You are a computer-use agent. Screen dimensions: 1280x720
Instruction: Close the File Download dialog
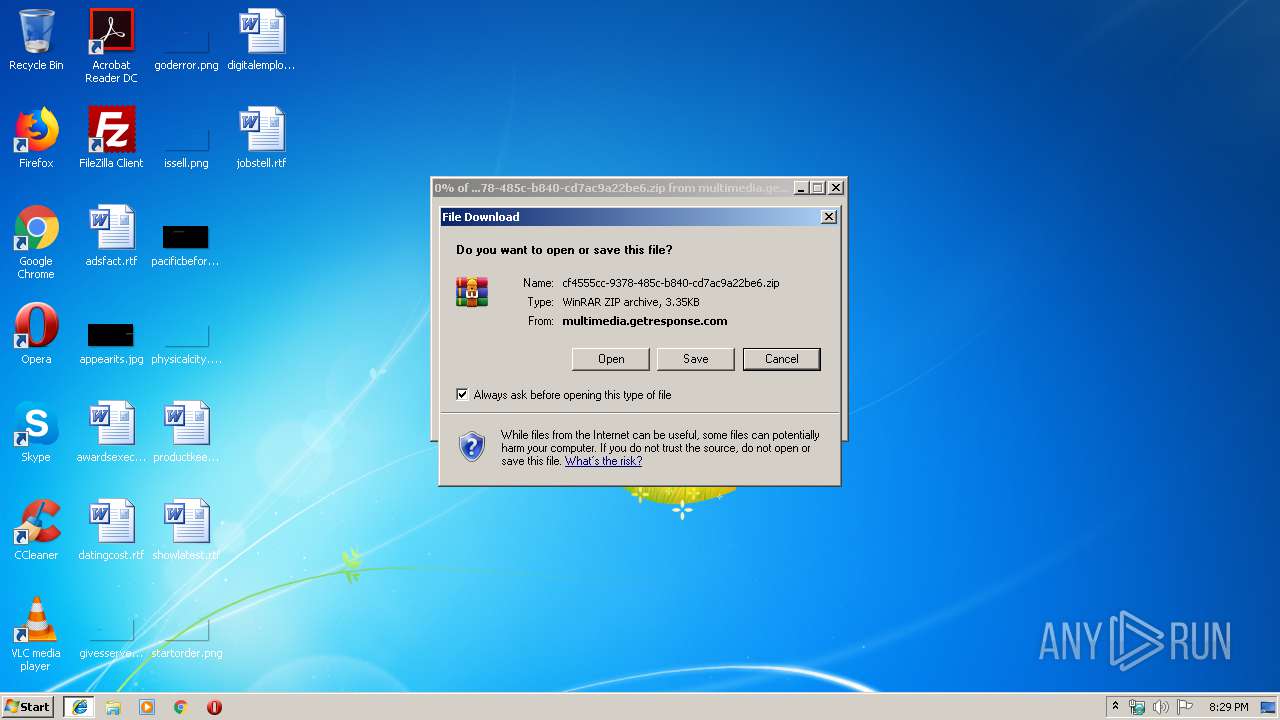pos(828,217)
